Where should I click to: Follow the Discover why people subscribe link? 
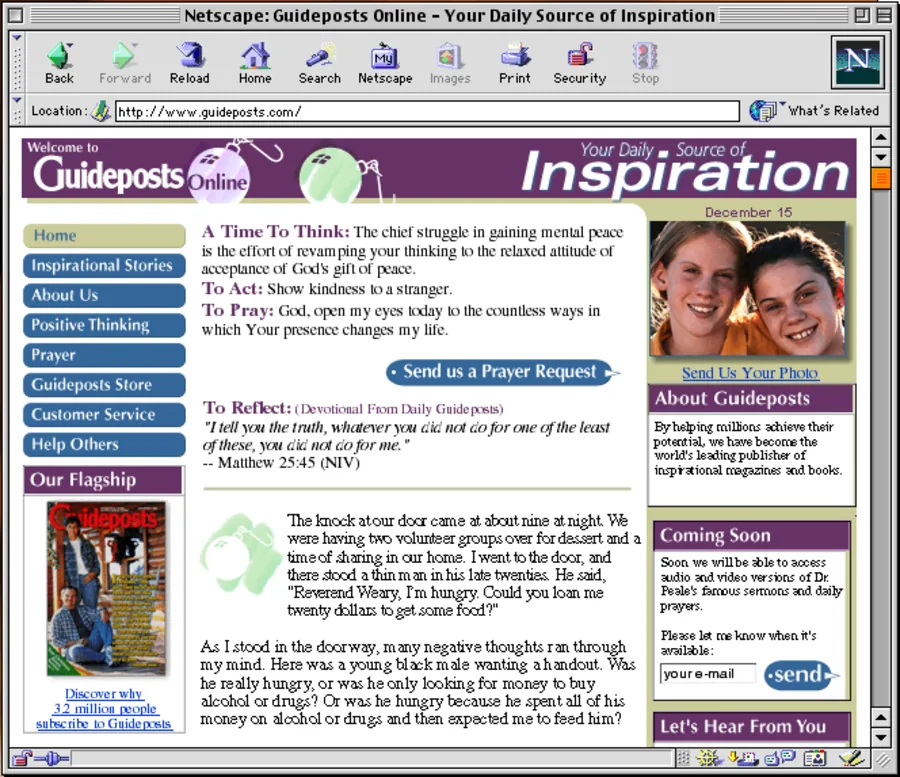click(x=104, y=709)
